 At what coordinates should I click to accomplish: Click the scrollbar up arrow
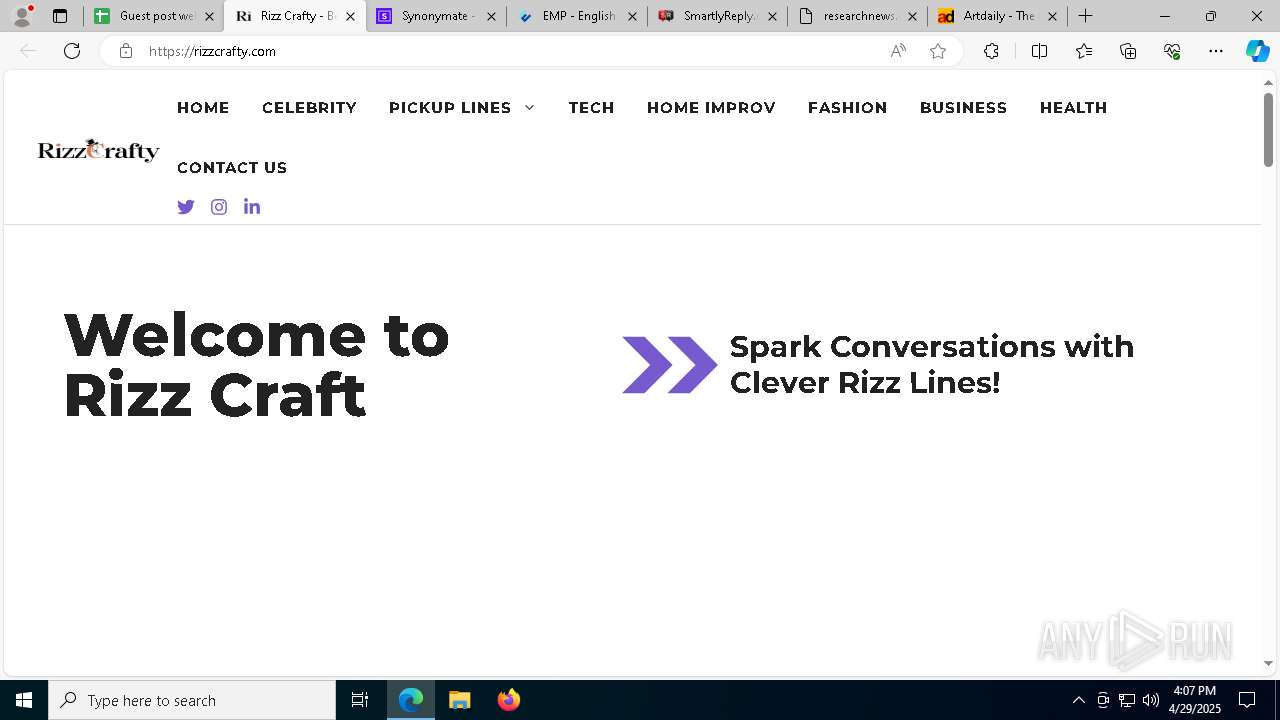point(1268,82)
